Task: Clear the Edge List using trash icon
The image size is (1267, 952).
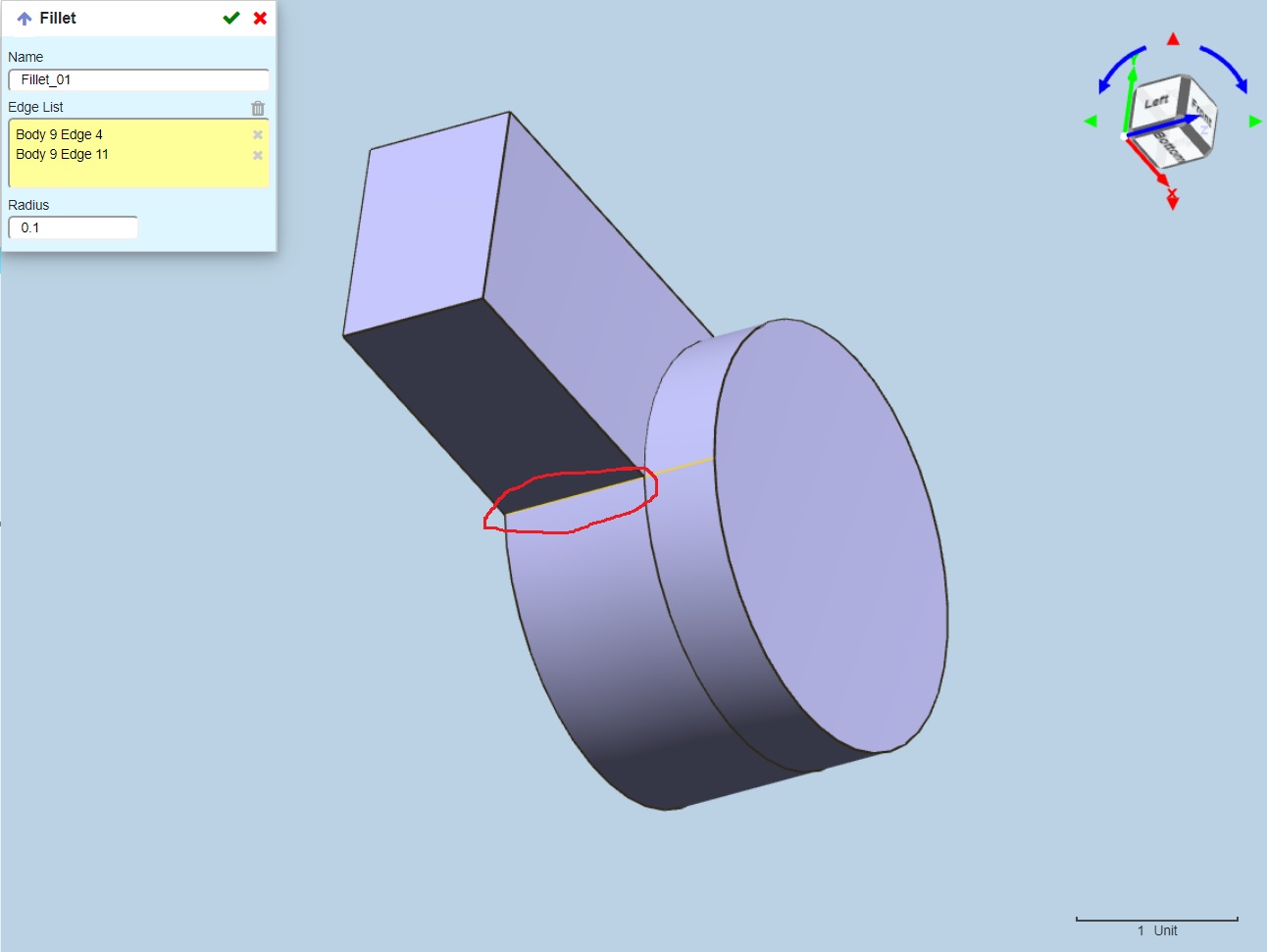Action: 258,108
